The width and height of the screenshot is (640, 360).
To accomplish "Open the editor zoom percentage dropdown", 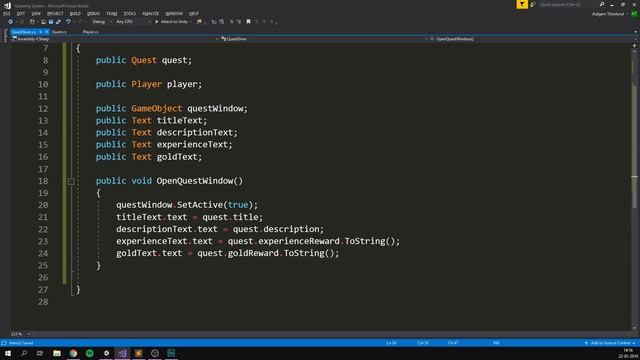I will tap(20, 334).
